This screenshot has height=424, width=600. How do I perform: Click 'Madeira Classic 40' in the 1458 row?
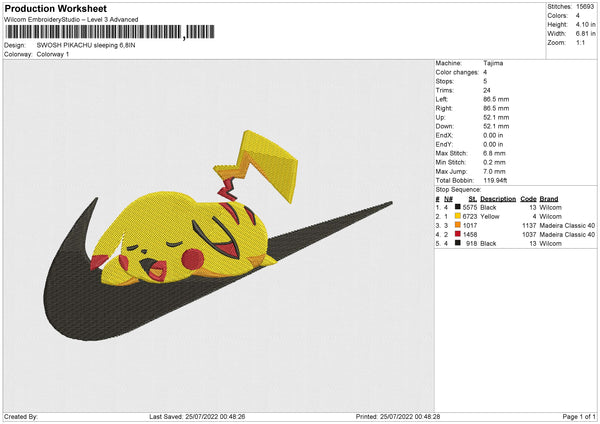coord(567,235)
